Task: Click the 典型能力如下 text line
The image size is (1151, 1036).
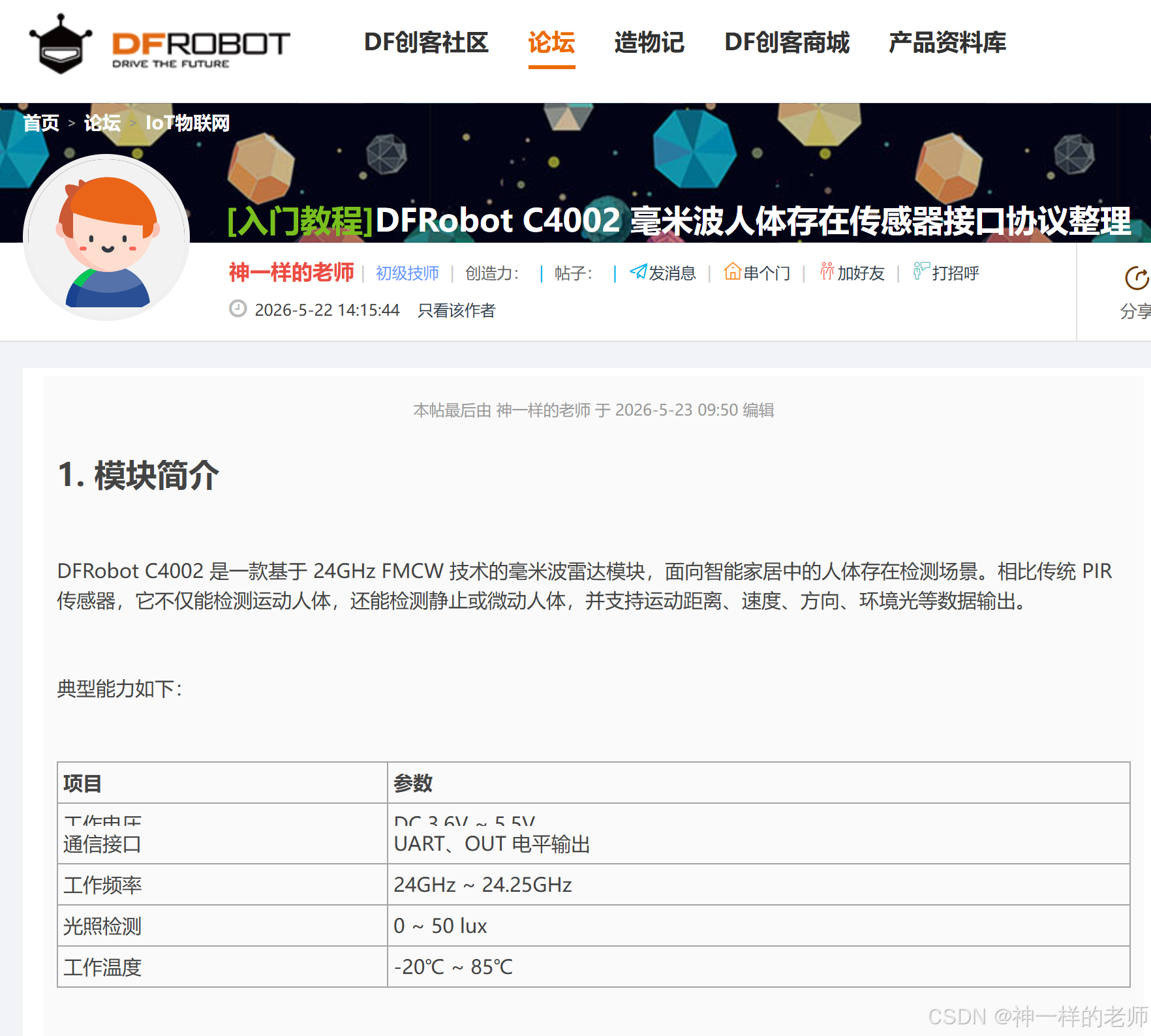Action: pos(120,688)
